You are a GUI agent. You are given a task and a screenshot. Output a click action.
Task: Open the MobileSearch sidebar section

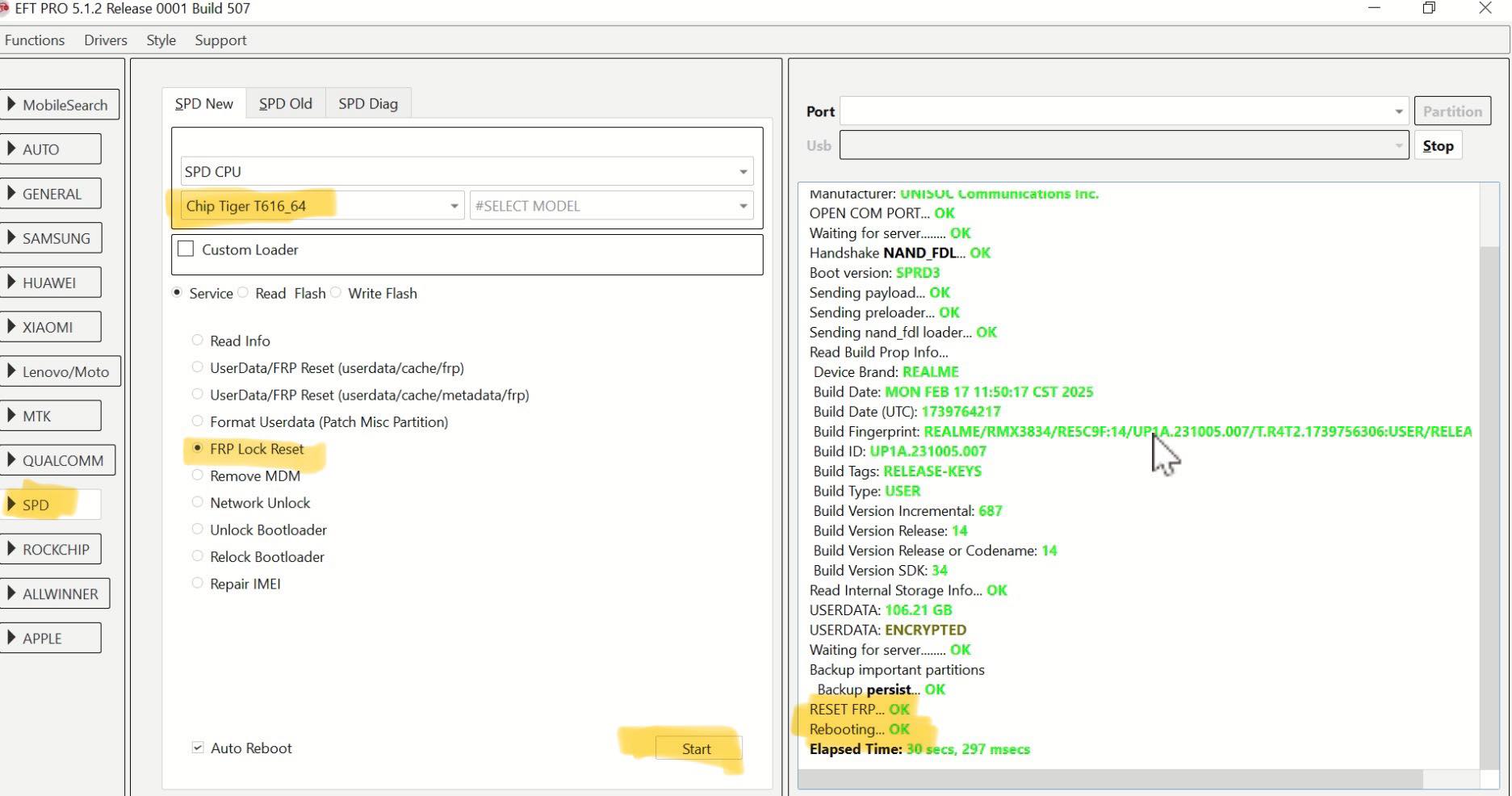point(60,105)
